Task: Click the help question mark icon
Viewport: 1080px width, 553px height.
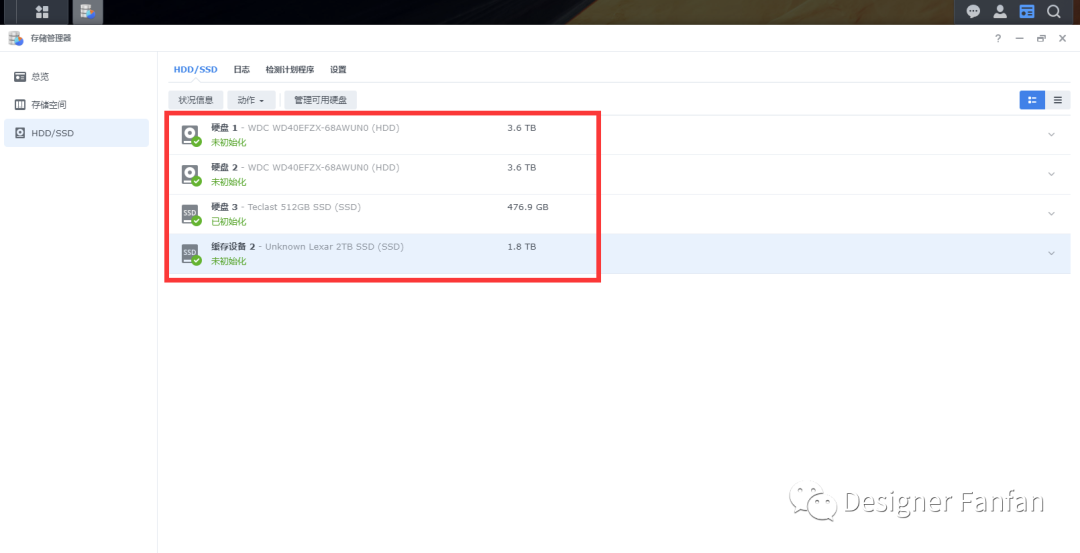Action: pos(998,39)
